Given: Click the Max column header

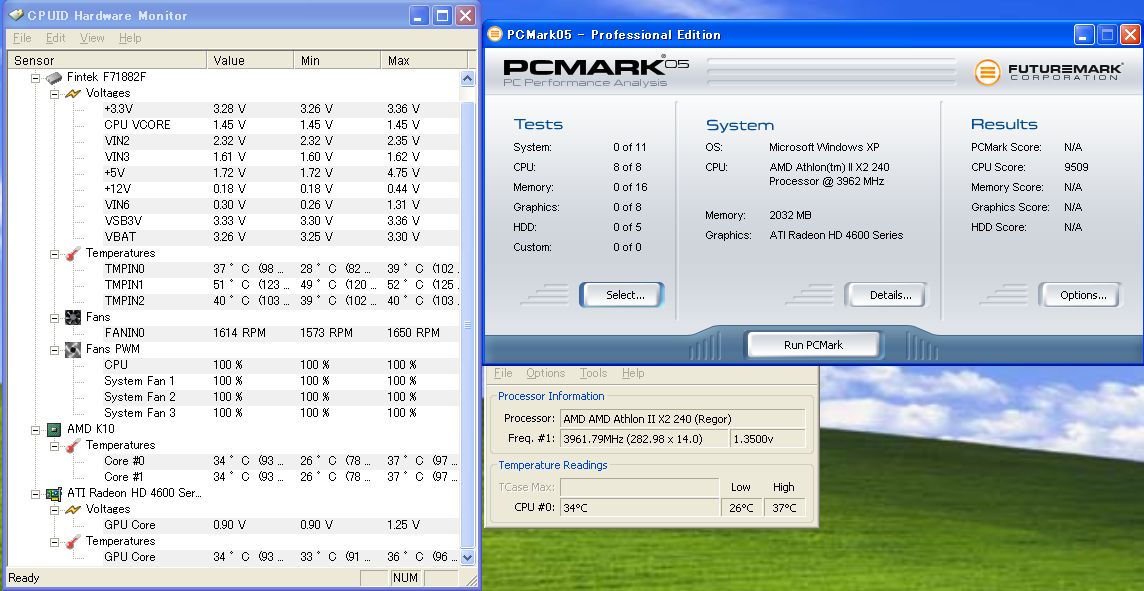Looking at the screenshot, I should [x=424, y=61].
